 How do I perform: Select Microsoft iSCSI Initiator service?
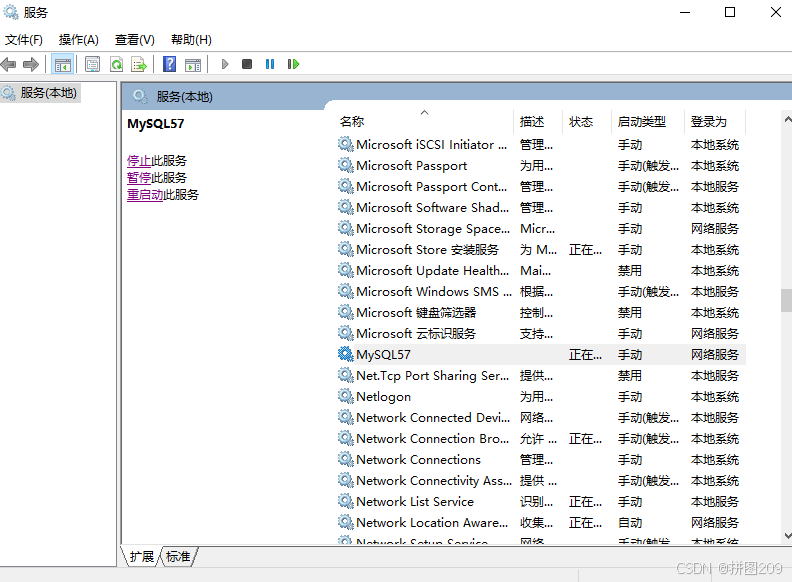pos(540,144)
